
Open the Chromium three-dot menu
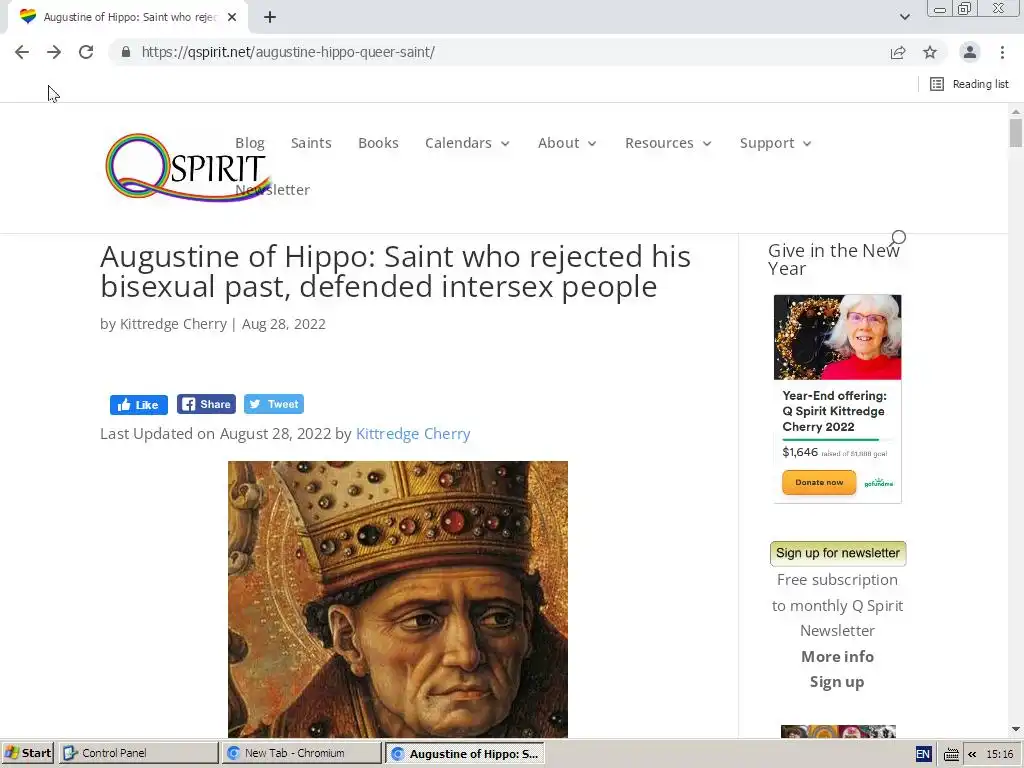point(1002,52)
